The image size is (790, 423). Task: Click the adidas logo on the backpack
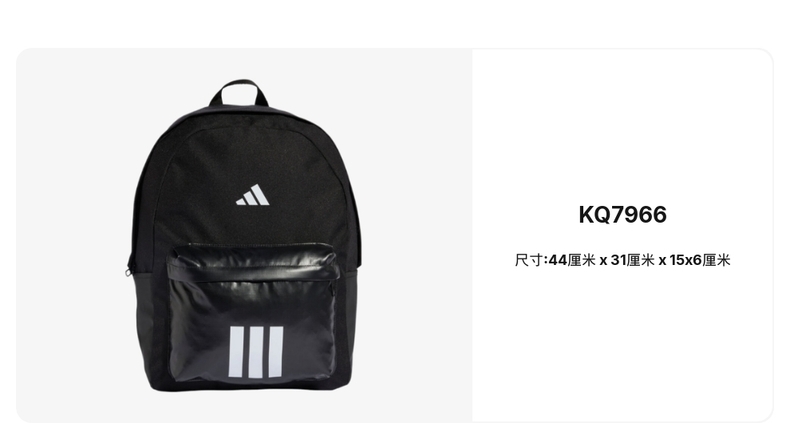pos(252,195)
